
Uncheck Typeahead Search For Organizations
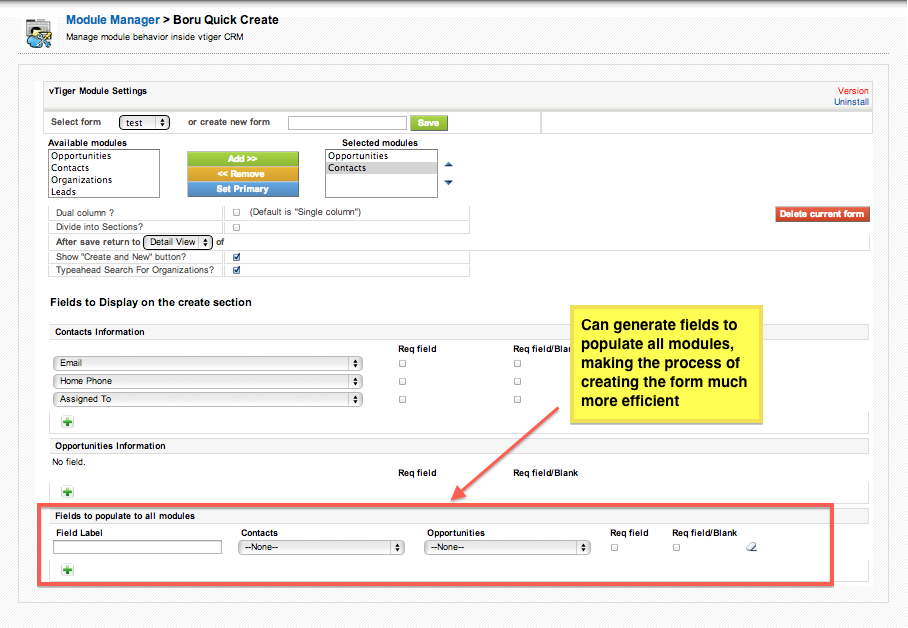(x=236, y=270)
